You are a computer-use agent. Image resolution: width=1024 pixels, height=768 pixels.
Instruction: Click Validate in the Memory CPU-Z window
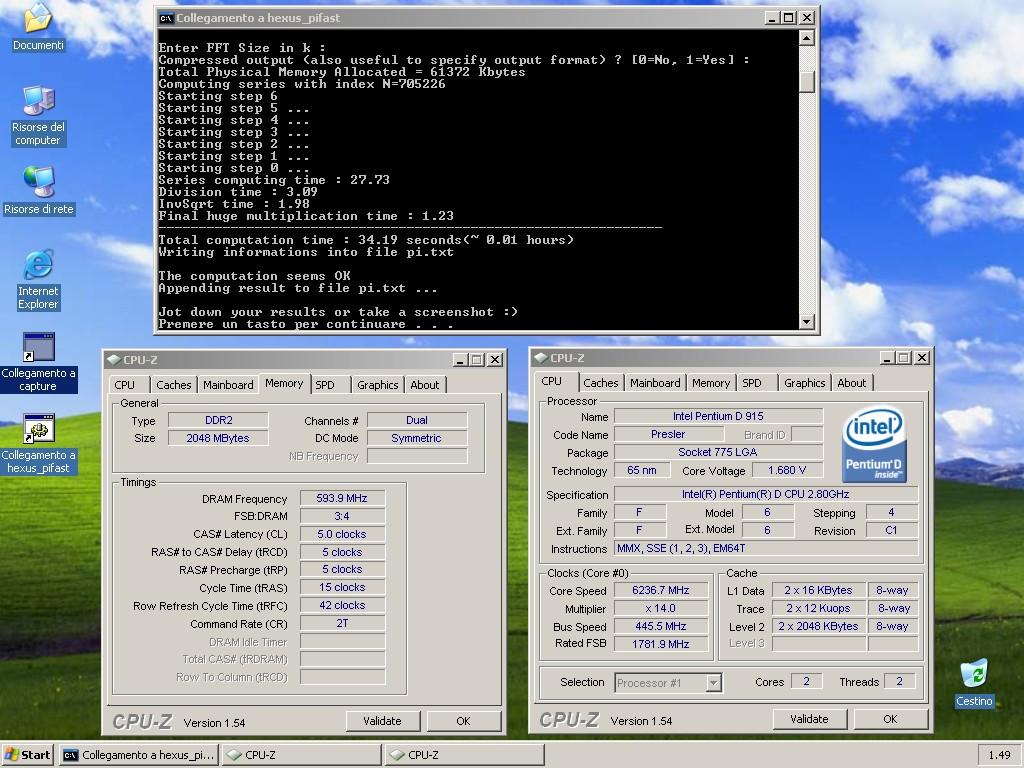pyautogui.click(x=383, y=721)
